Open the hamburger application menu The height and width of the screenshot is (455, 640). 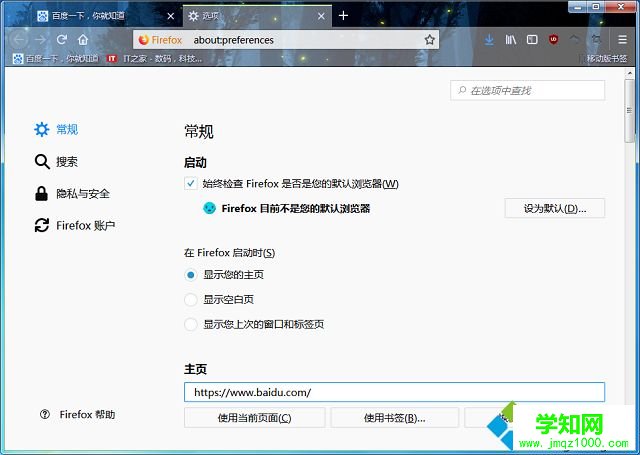pyautogui.click(x=622, y=40)
